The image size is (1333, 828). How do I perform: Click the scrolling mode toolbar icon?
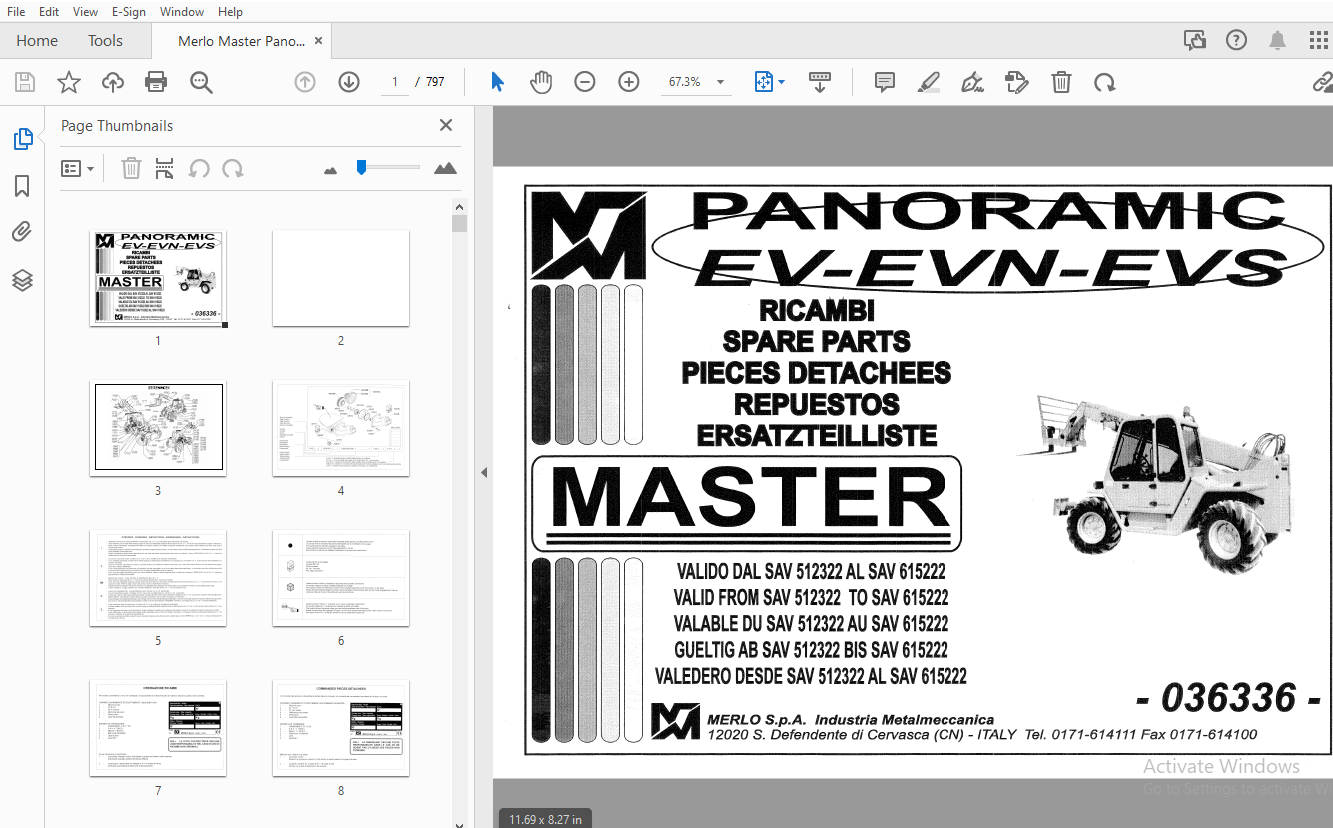point(820,82)
